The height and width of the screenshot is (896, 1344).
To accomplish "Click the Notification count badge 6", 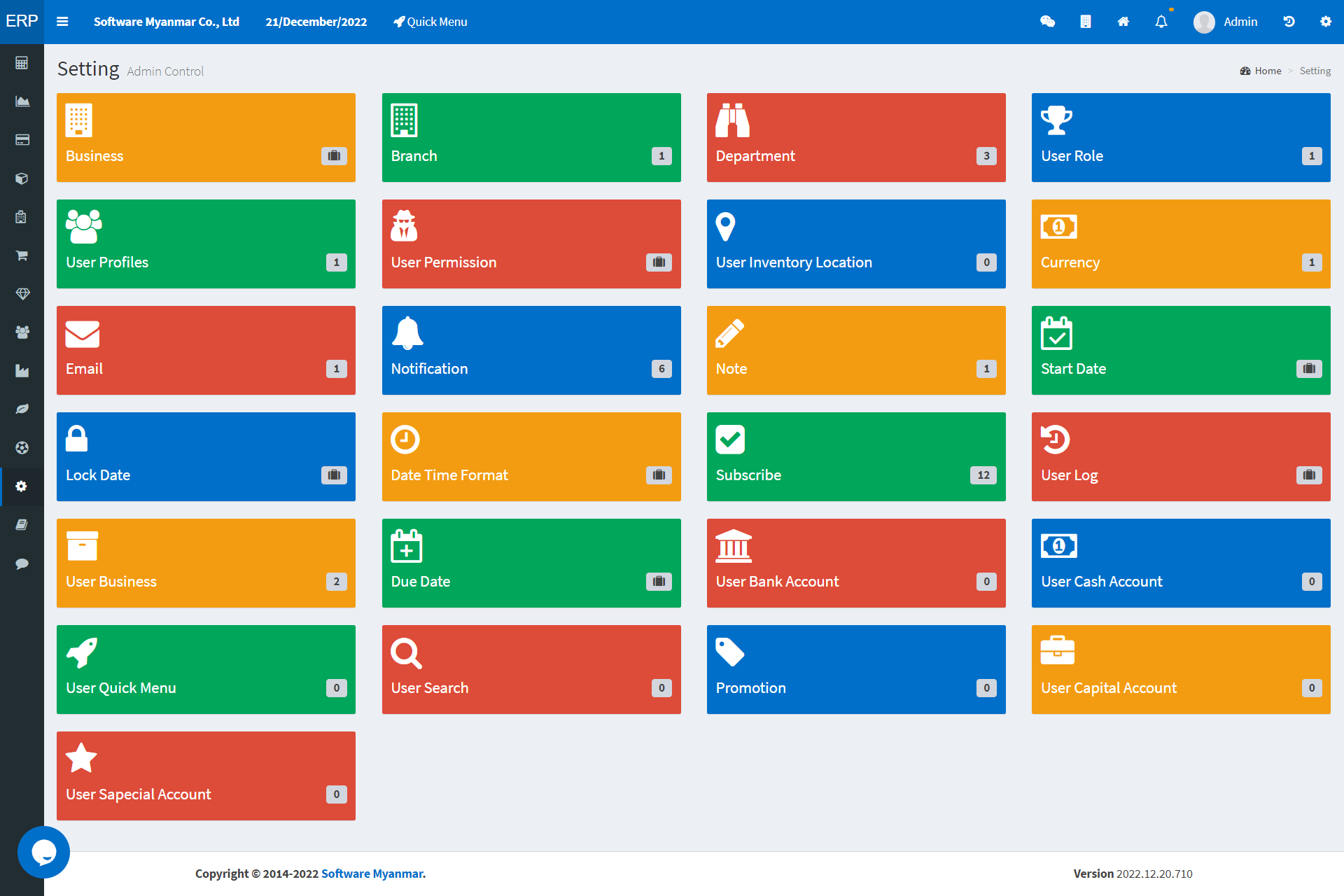I will click(x=661, y=369).
